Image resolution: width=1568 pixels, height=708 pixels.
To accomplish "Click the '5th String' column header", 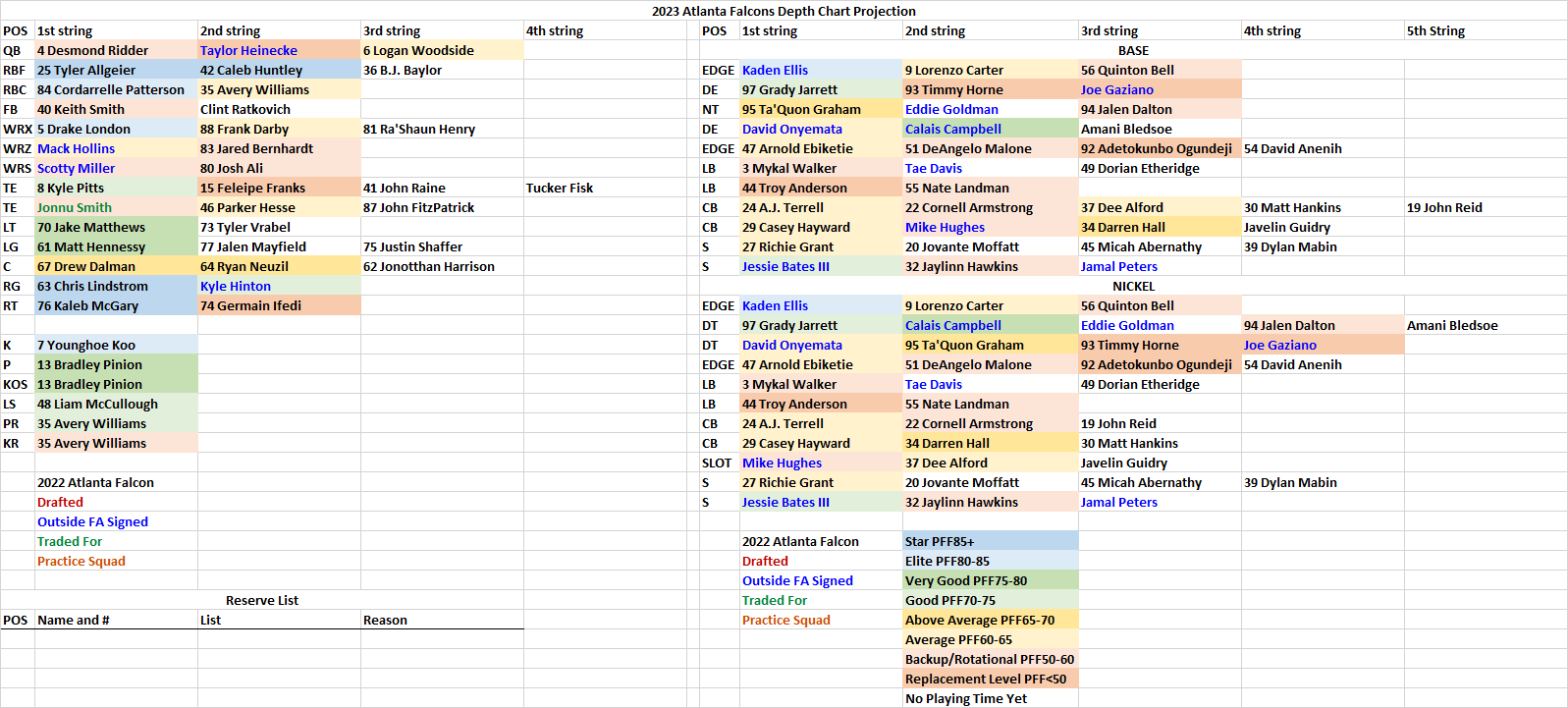I will [1486, 30].
